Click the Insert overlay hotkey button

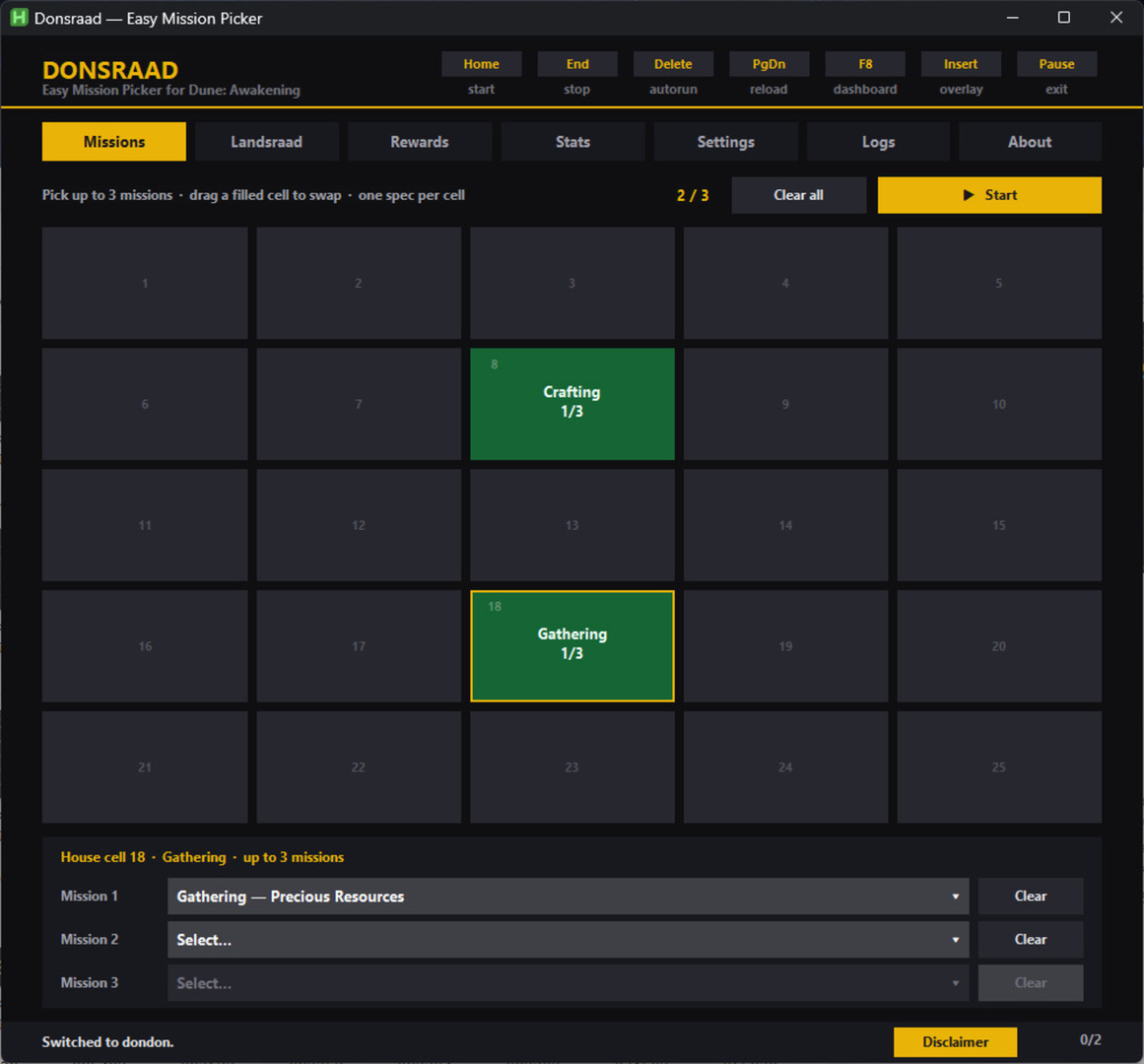961,64
